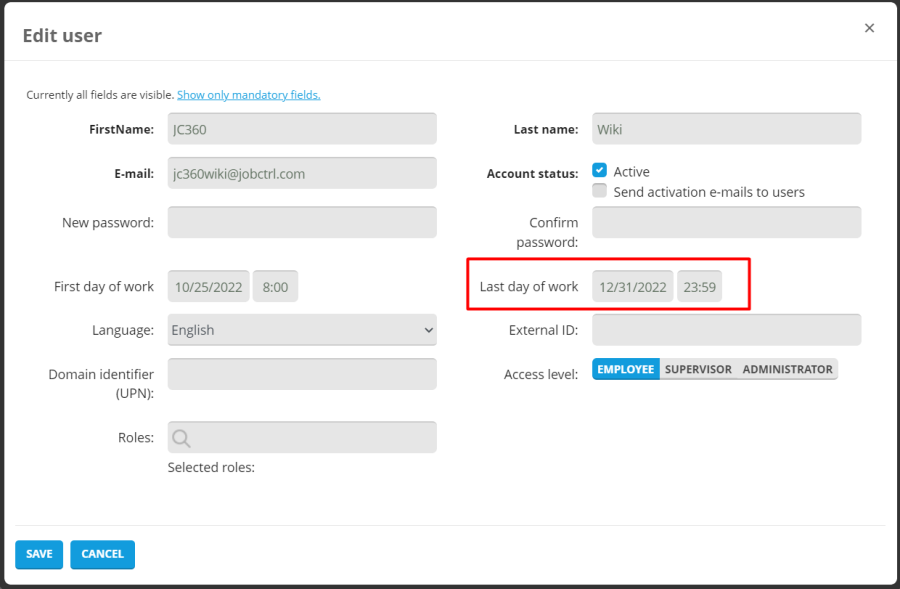900x589 pixels.
Task: Switch access level to SUPERVISOR
Action: (x=698, y=369)
